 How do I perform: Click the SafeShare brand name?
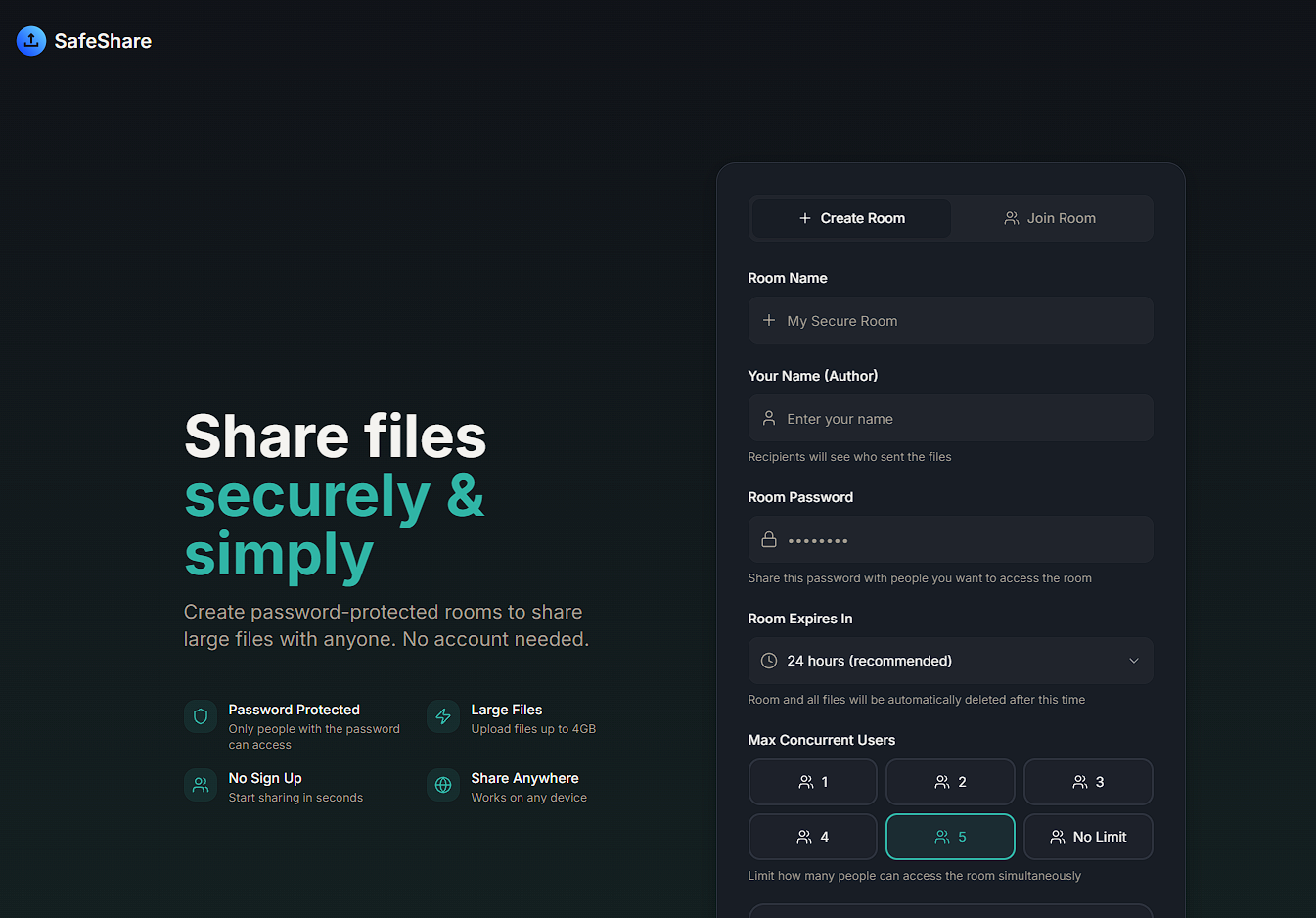[x=103, y=41]
